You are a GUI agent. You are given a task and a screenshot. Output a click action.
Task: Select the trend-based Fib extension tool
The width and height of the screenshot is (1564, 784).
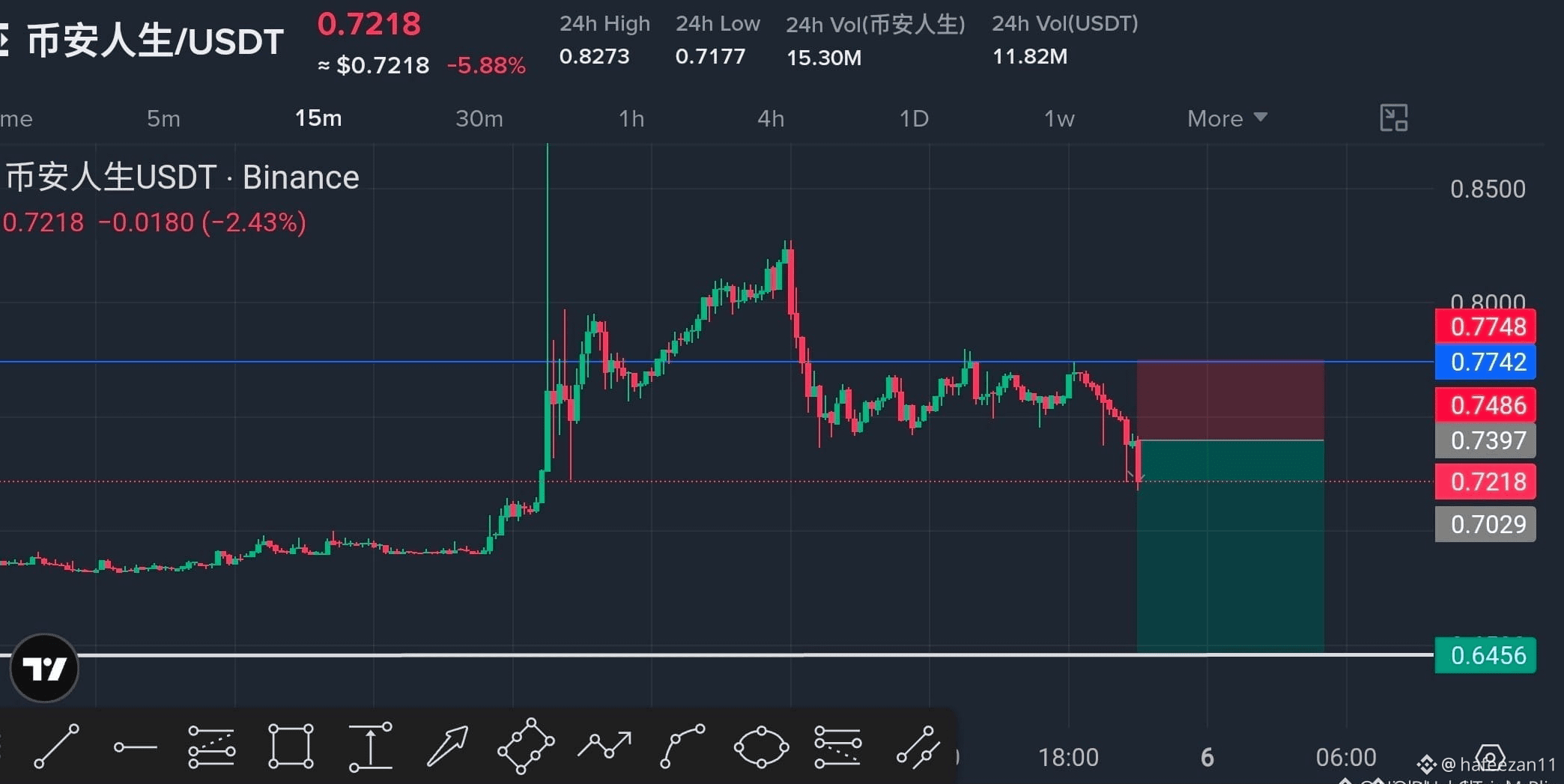coord(838,747)
